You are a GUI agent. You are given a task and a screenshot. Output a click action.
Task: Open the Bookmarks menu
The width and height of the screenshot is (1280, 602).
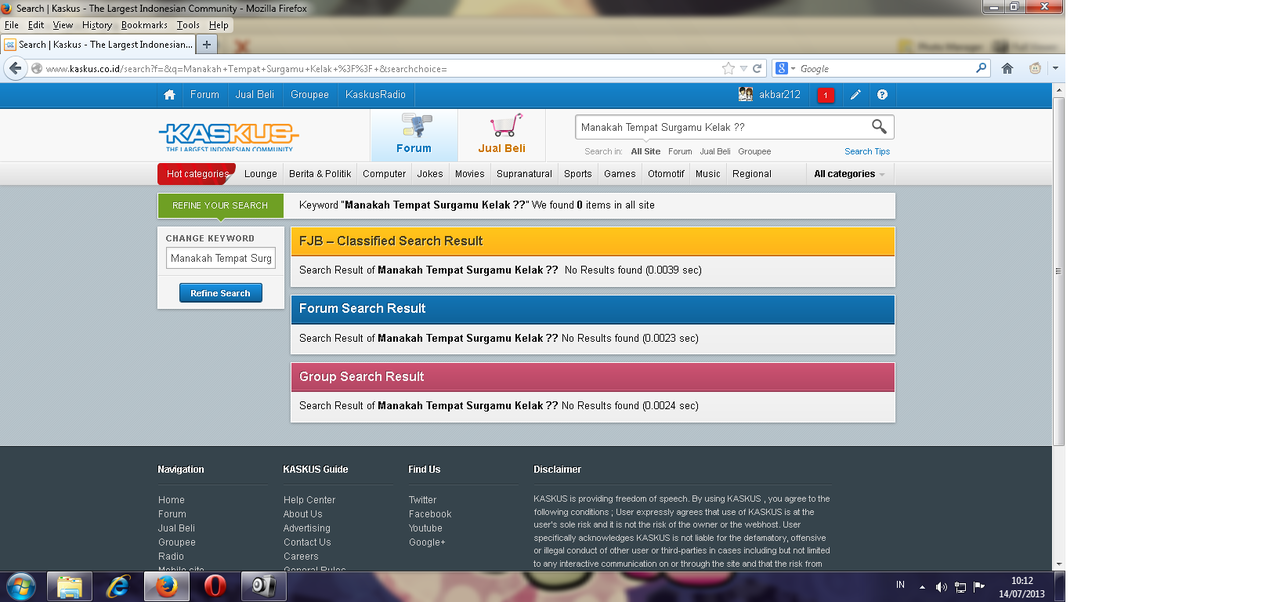click(x=144, y=25)
